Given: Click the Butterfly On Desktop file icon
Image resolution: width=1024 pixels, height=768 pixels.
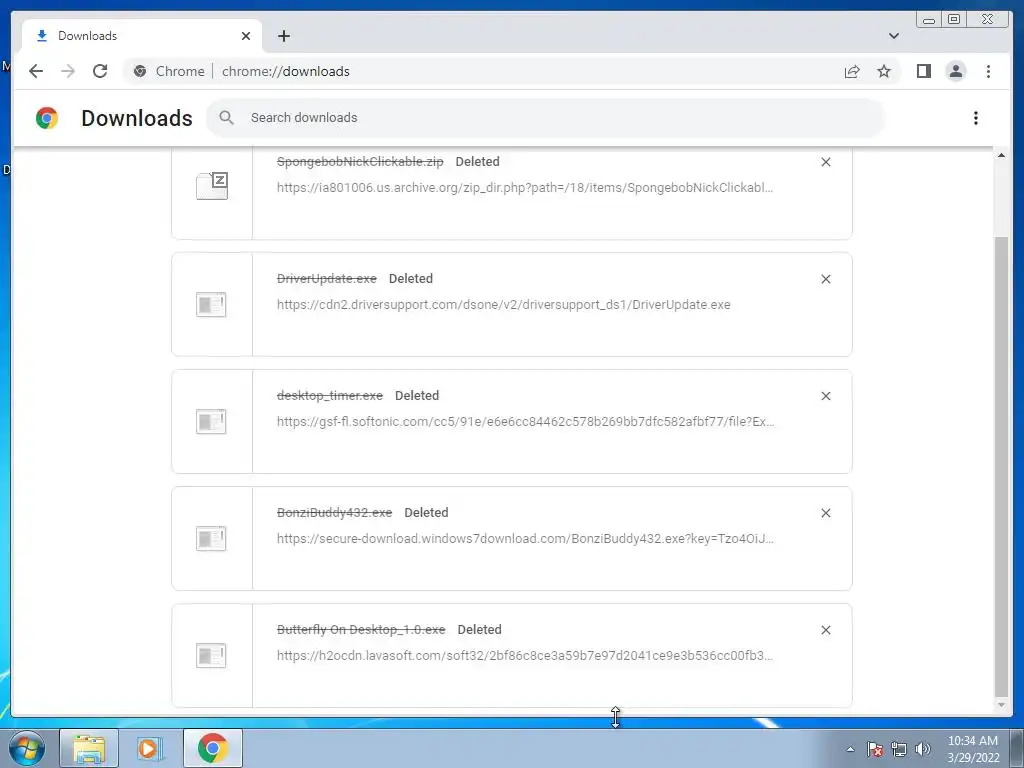Looking at the screenshot, I should (x=211, y=655).
